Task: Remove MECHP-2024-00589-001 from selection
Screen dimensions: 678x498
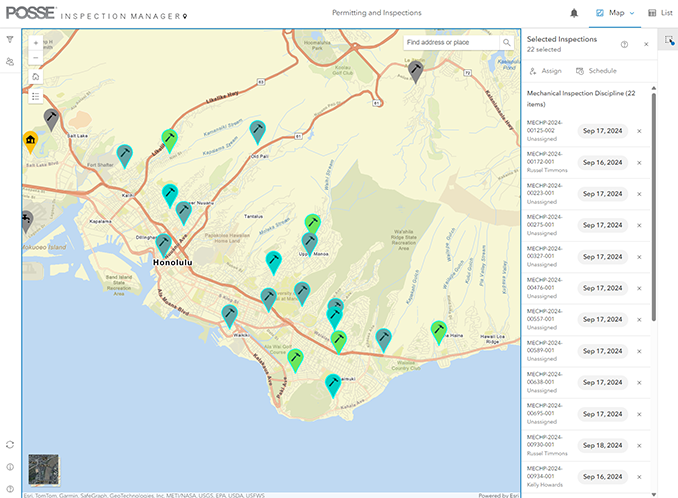Action: (639, 351)
